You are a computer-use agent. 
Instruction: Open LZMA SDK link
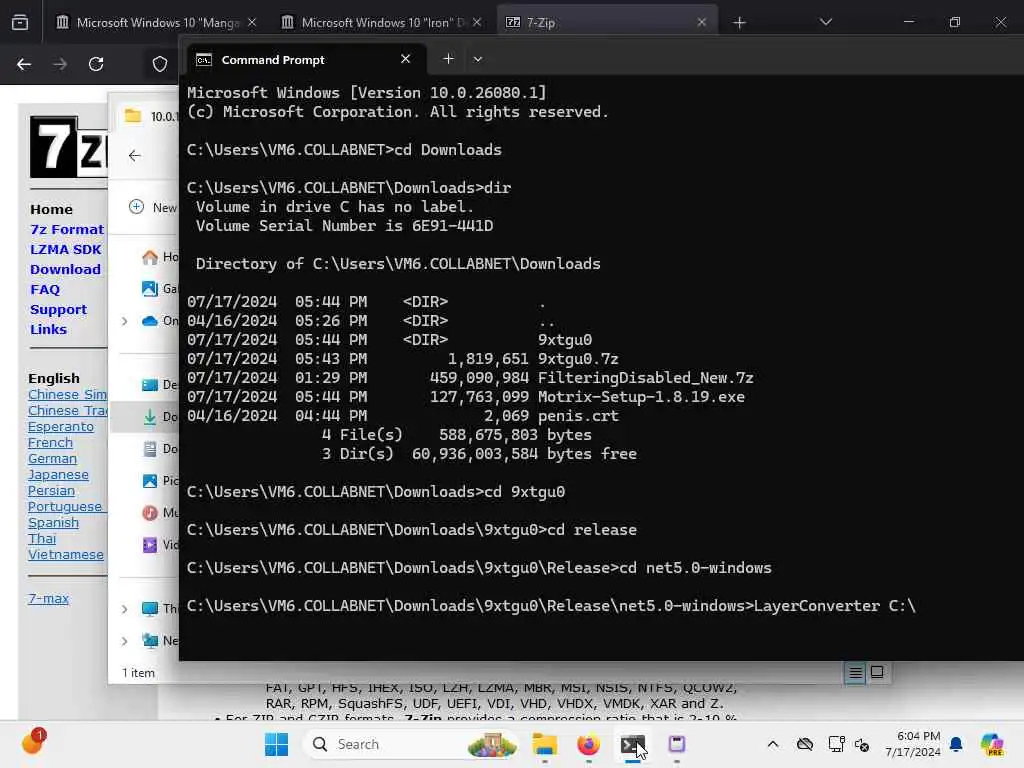click(65, 249)
